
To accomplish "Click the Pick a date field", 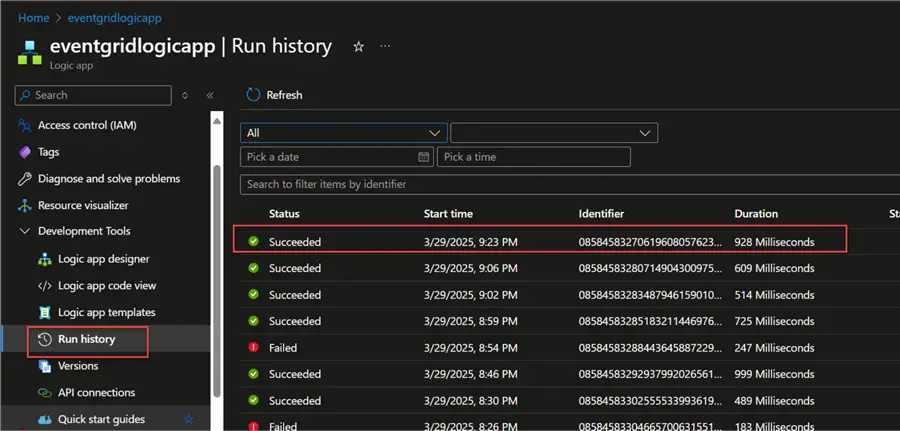I will coord(337,157).
